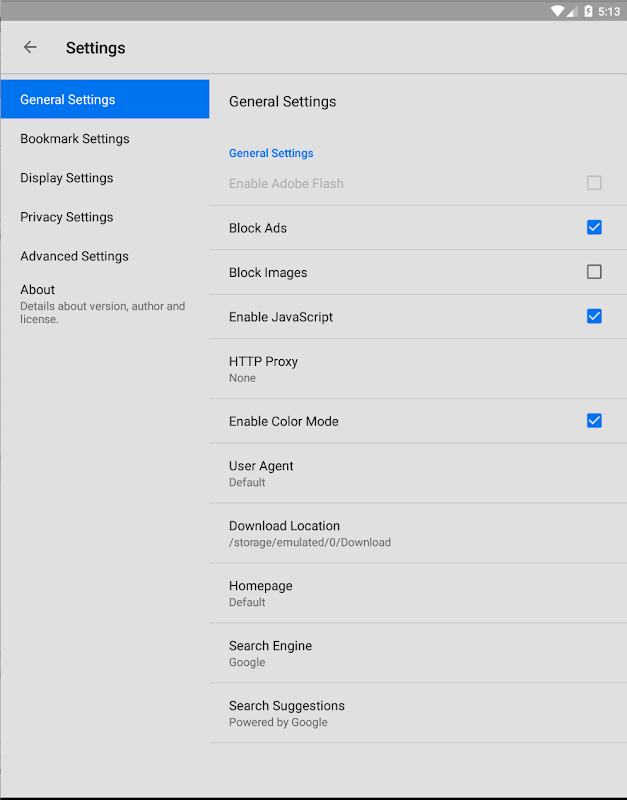Select General Settings in the sidebar
The width and height of the screenshot is (627, 800).
(104, 100)
